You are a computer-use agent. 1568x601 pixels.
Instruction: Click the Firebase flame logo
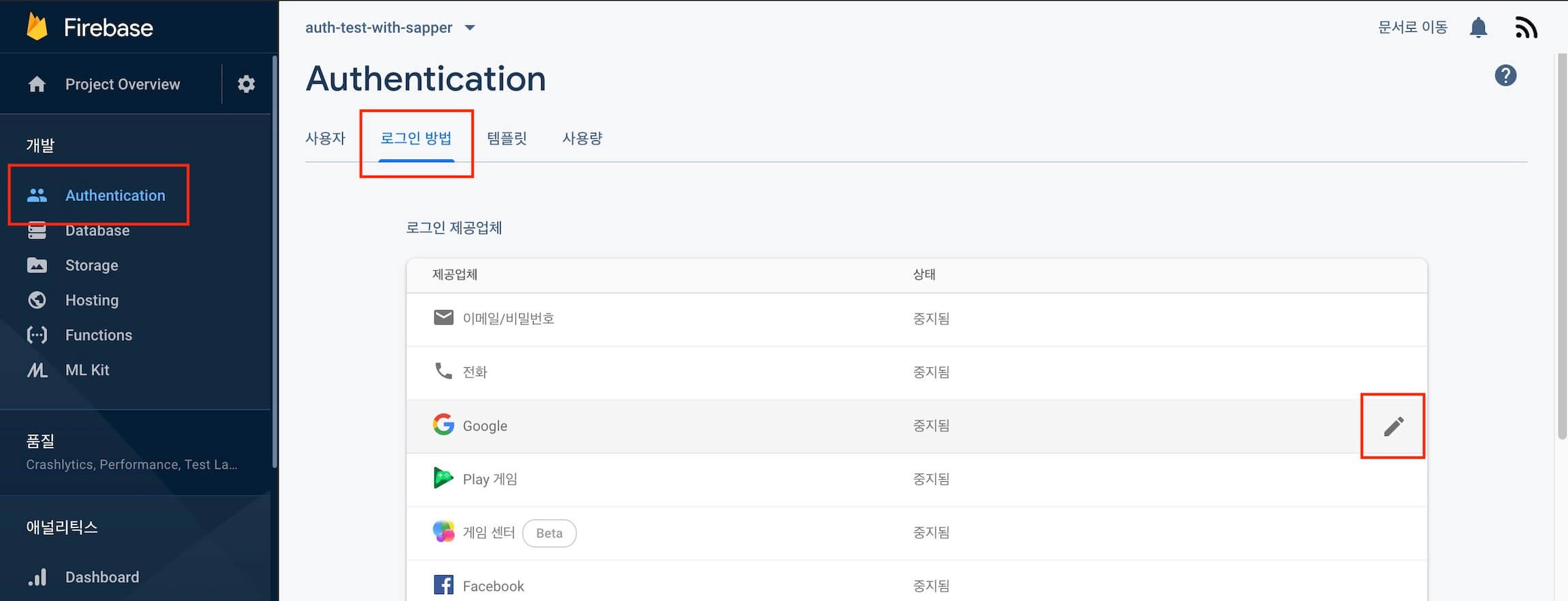(x=37, y=27)
